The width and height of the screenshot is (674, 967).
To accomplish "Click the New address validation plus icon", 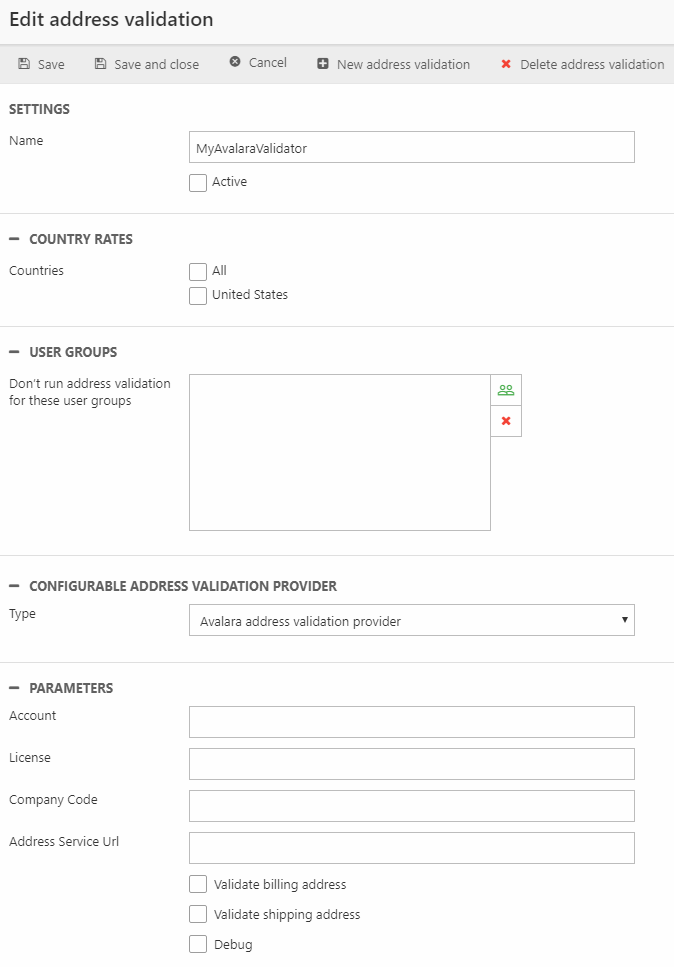I will tap(323, 64).
